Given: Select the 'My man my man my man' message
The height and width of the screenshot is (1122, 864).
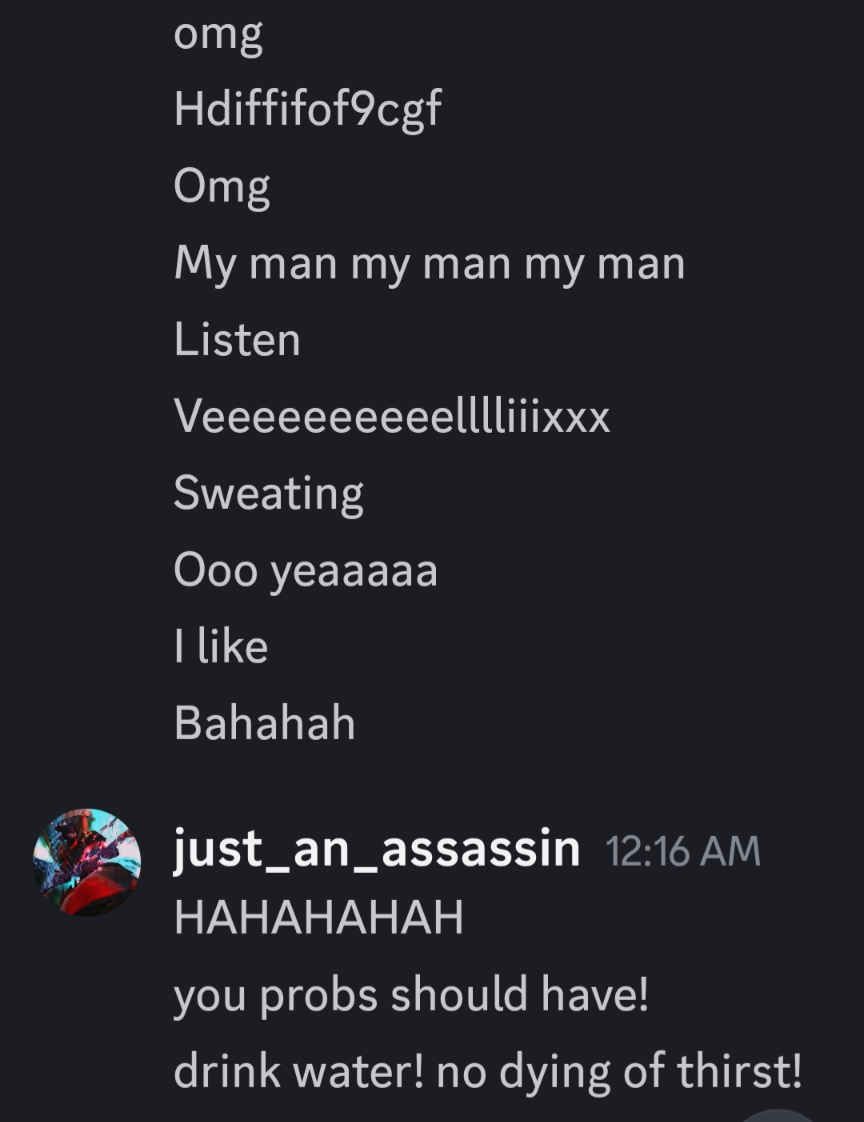Looking at the screenshot, I should [429, 264].
